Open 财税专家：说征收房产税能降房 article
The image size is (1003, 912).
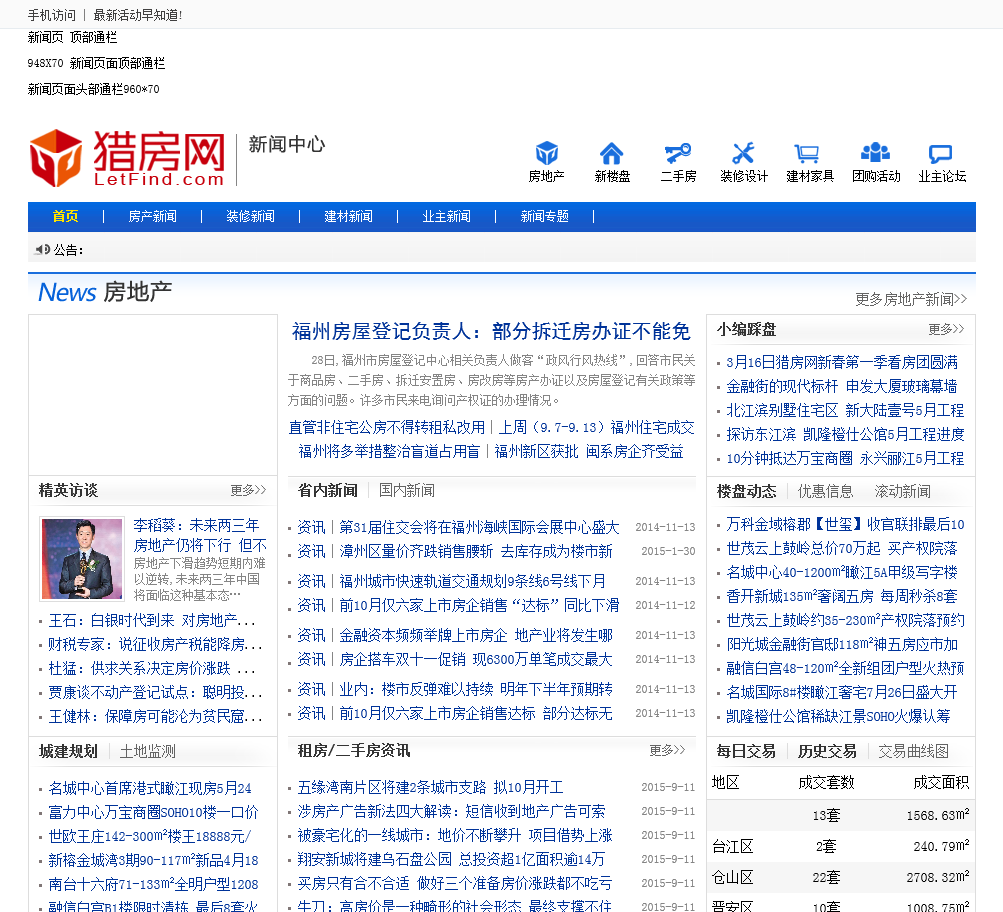155,645
